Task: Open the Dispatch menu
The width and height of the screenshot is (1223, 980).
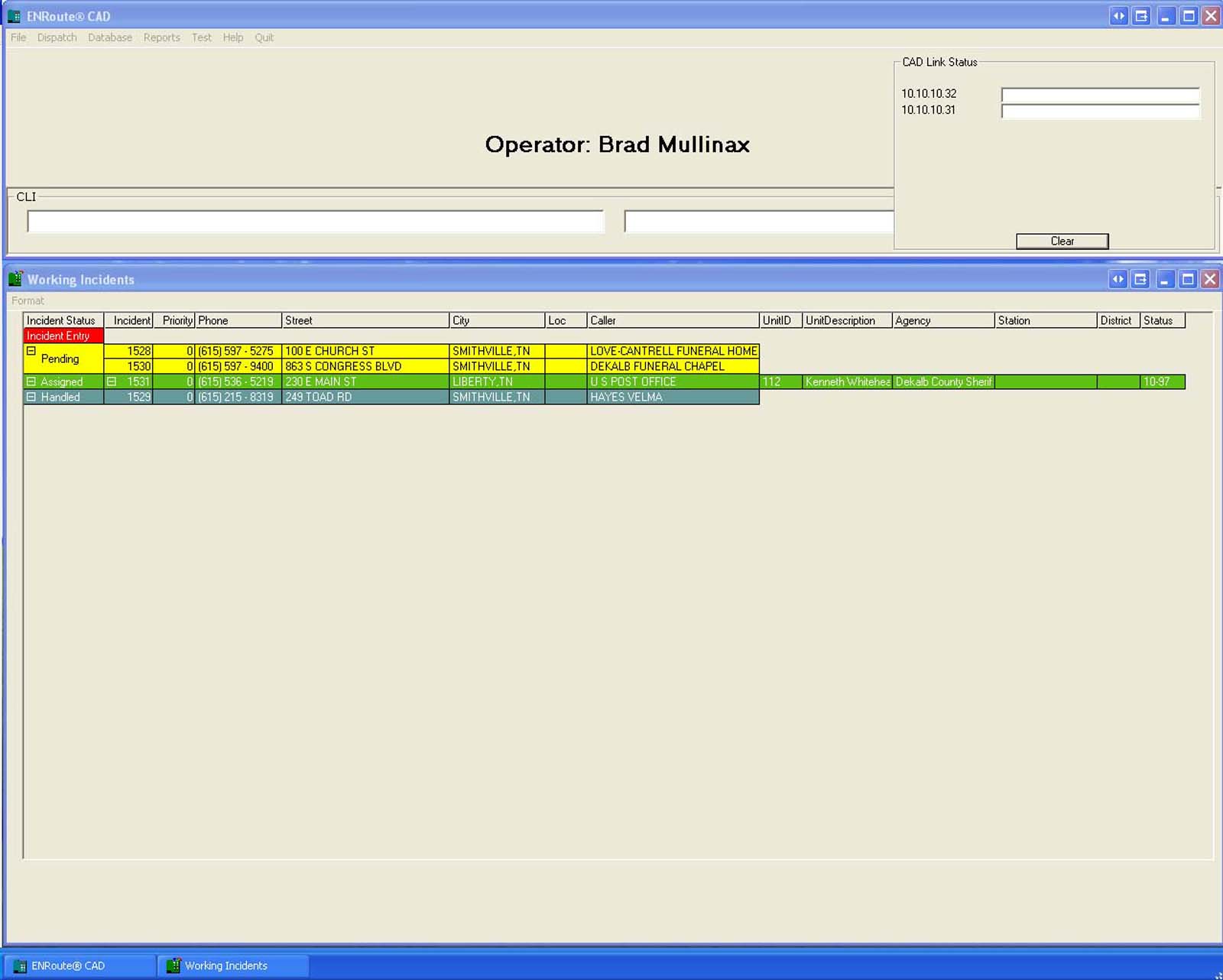Action: tap(57, 37)
